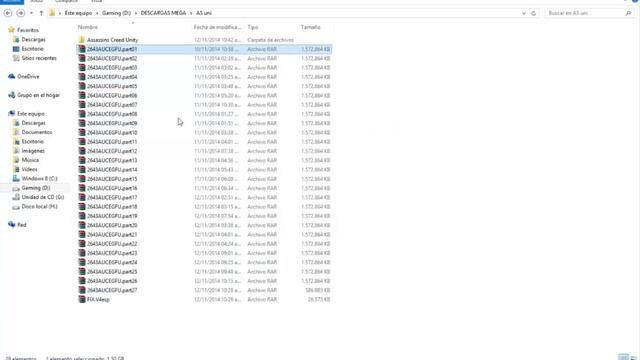Screen dimensions: 640x360
Task: Select 'Gaming (D:)' in the address breadcrumb
Action: coord(116,13)
